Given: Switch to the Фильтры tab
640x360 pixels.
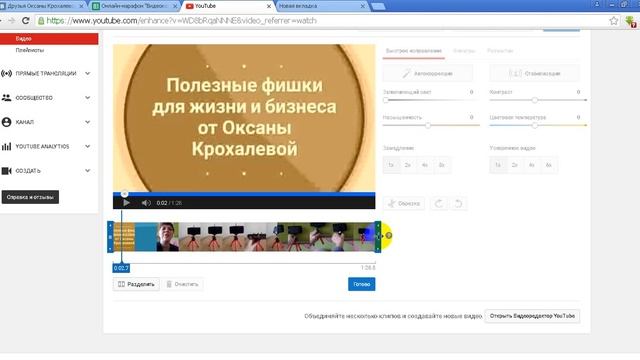Looking at the screenshot, I should point(464,51).
